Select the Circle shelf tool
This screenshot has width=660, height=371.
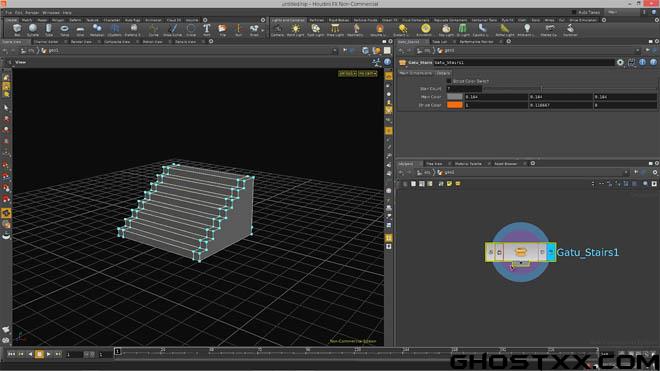point(191,29)
